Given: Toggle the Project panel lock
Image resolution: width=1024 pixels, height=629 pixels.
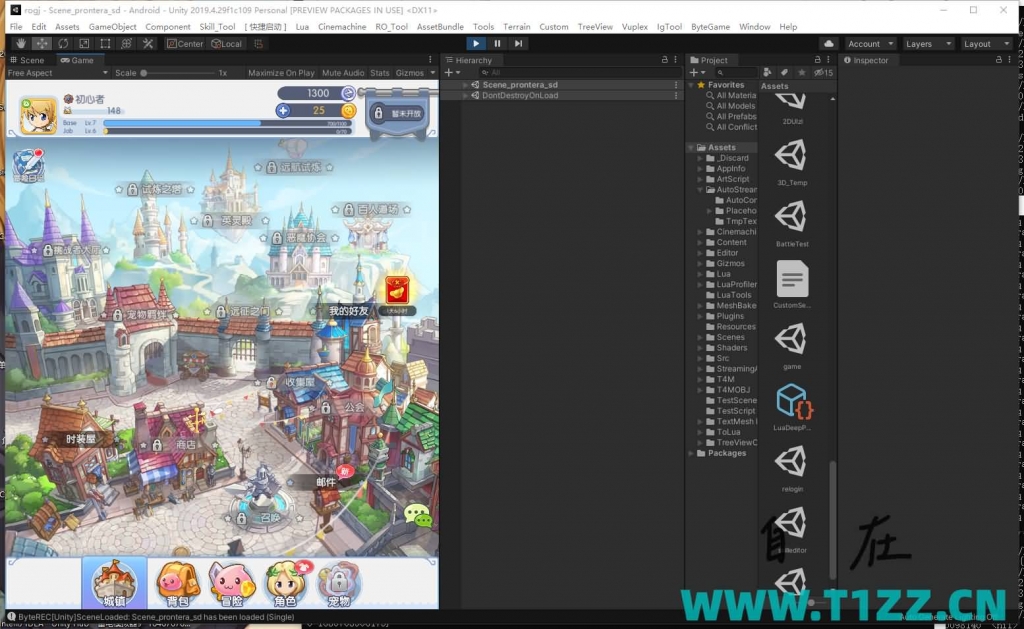Looking at the screenshot, I should click(817, 59).
